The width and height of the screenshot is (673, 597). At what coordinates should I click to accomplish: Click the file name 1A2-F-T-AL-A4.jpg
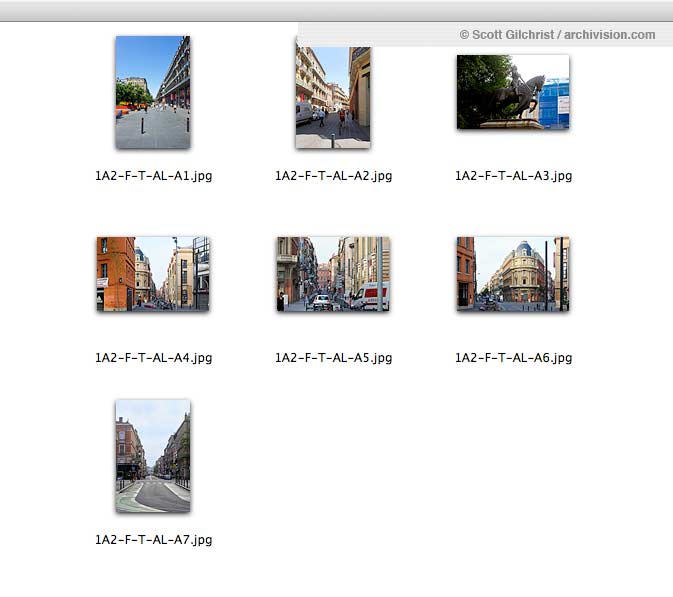(x=153, y=358)
